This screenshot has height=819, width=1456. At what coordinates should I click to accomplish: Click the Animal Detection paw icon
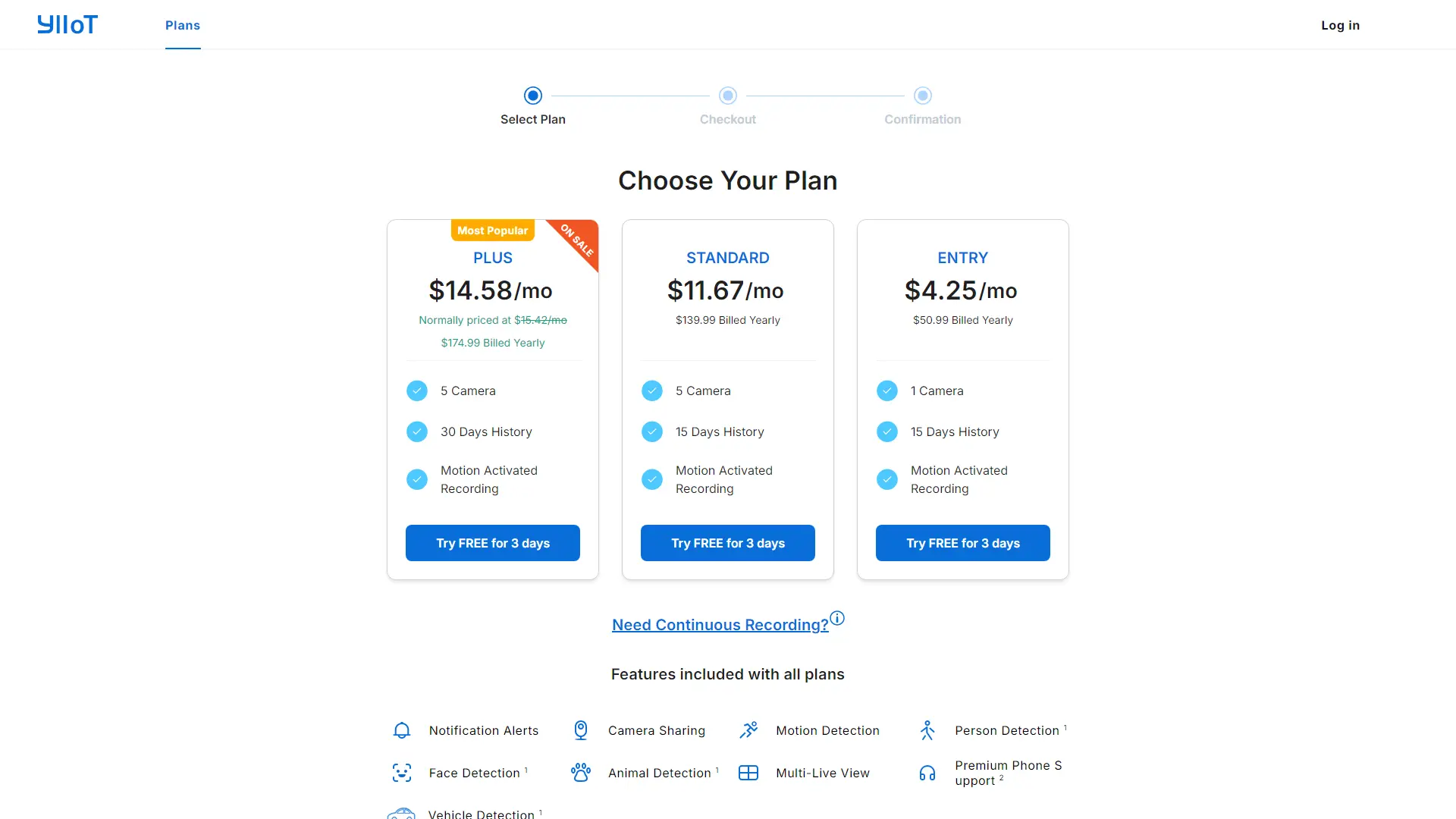(580, 772)
